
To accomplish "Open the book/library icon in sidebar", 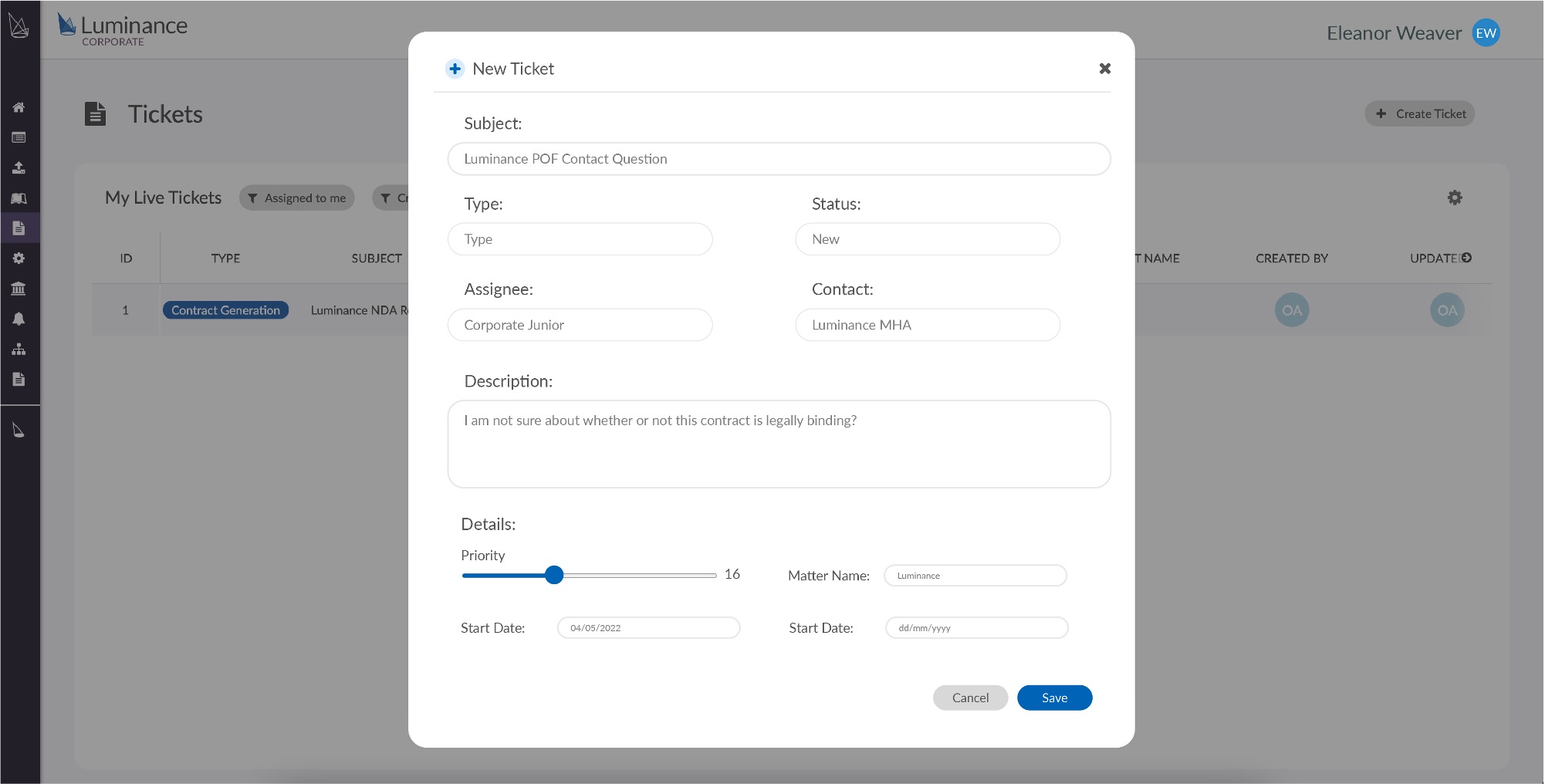I will [x=19, y=198].
